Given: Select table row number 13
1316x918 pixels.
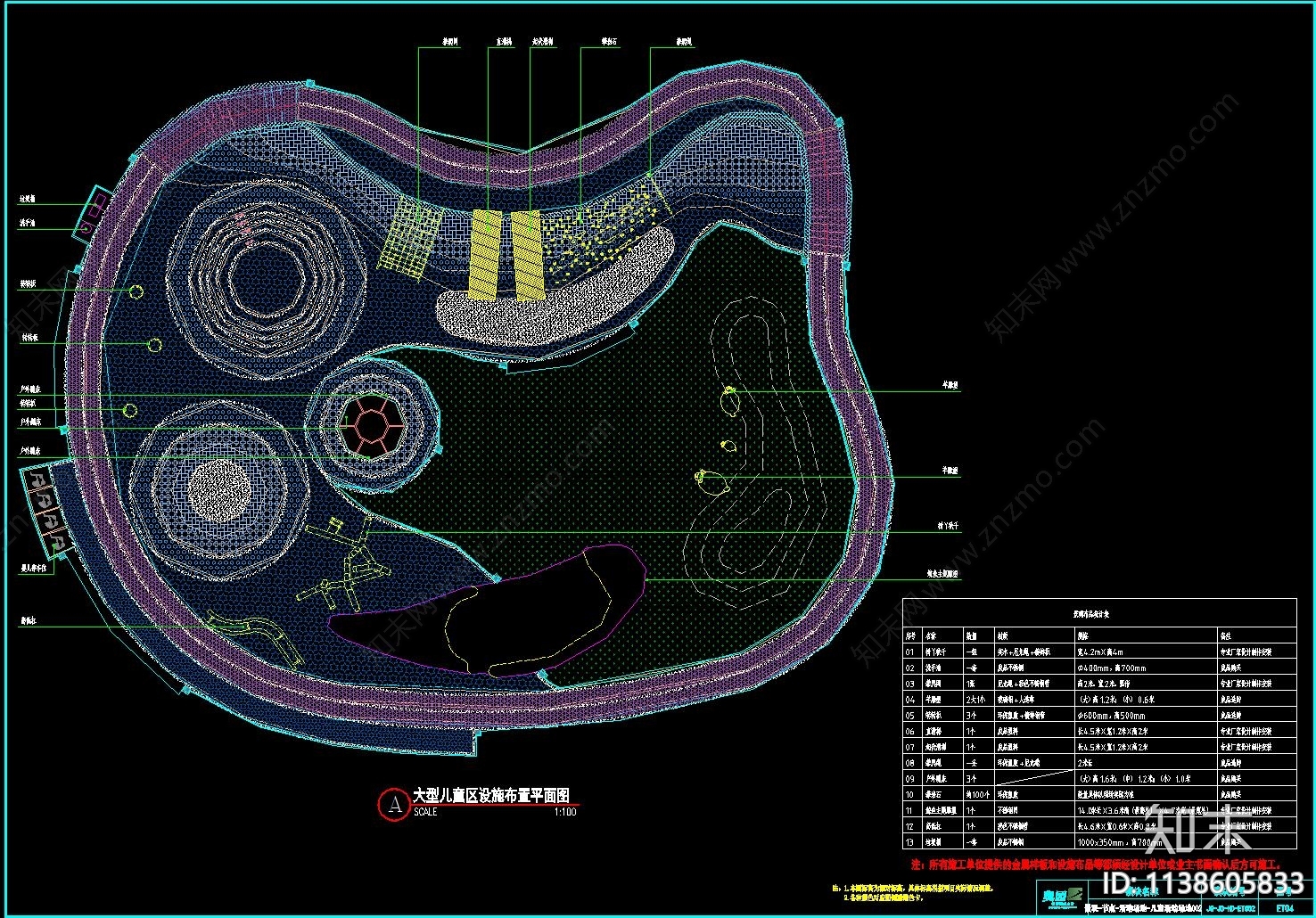Looking at the screenshot, I should [x=910, y=842].
